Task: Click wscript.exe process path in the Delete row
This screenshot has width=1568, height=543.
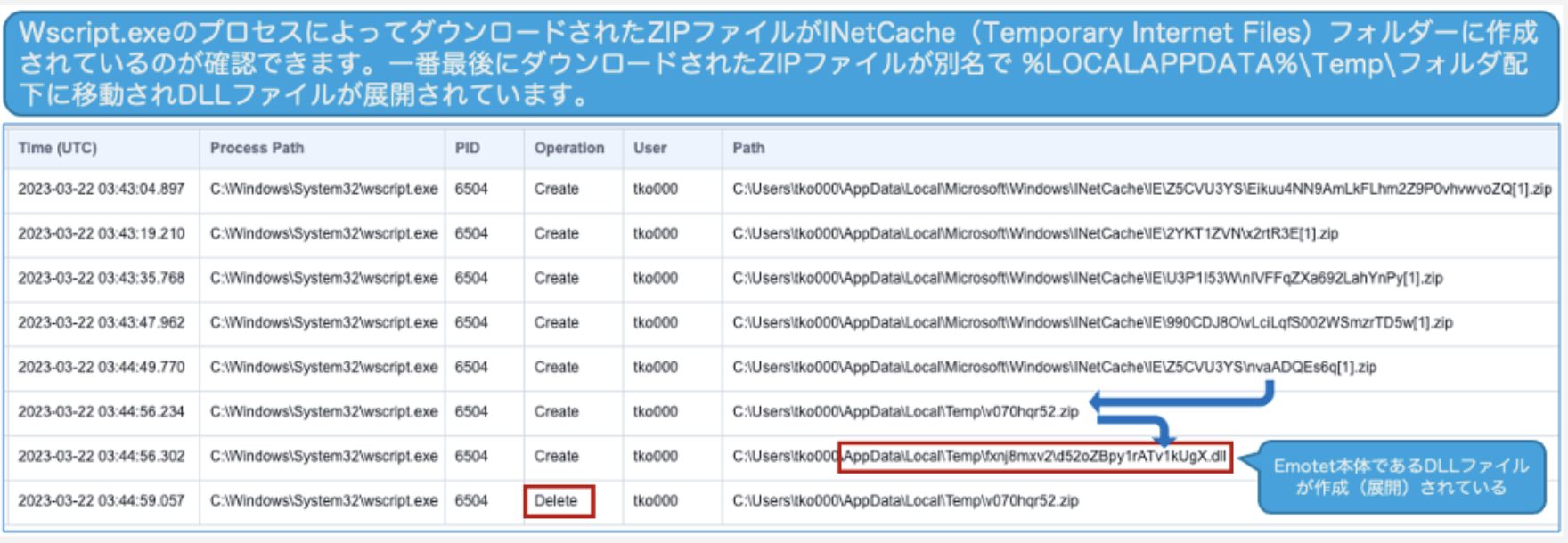Action: pos(324,500)
